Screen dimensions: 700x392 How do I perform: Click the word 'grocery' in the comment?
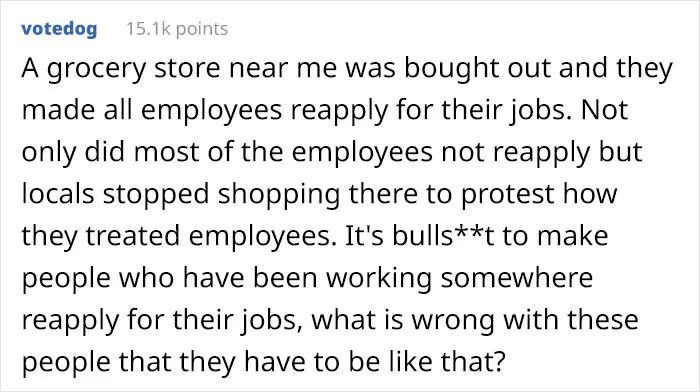tap(96, 69)
